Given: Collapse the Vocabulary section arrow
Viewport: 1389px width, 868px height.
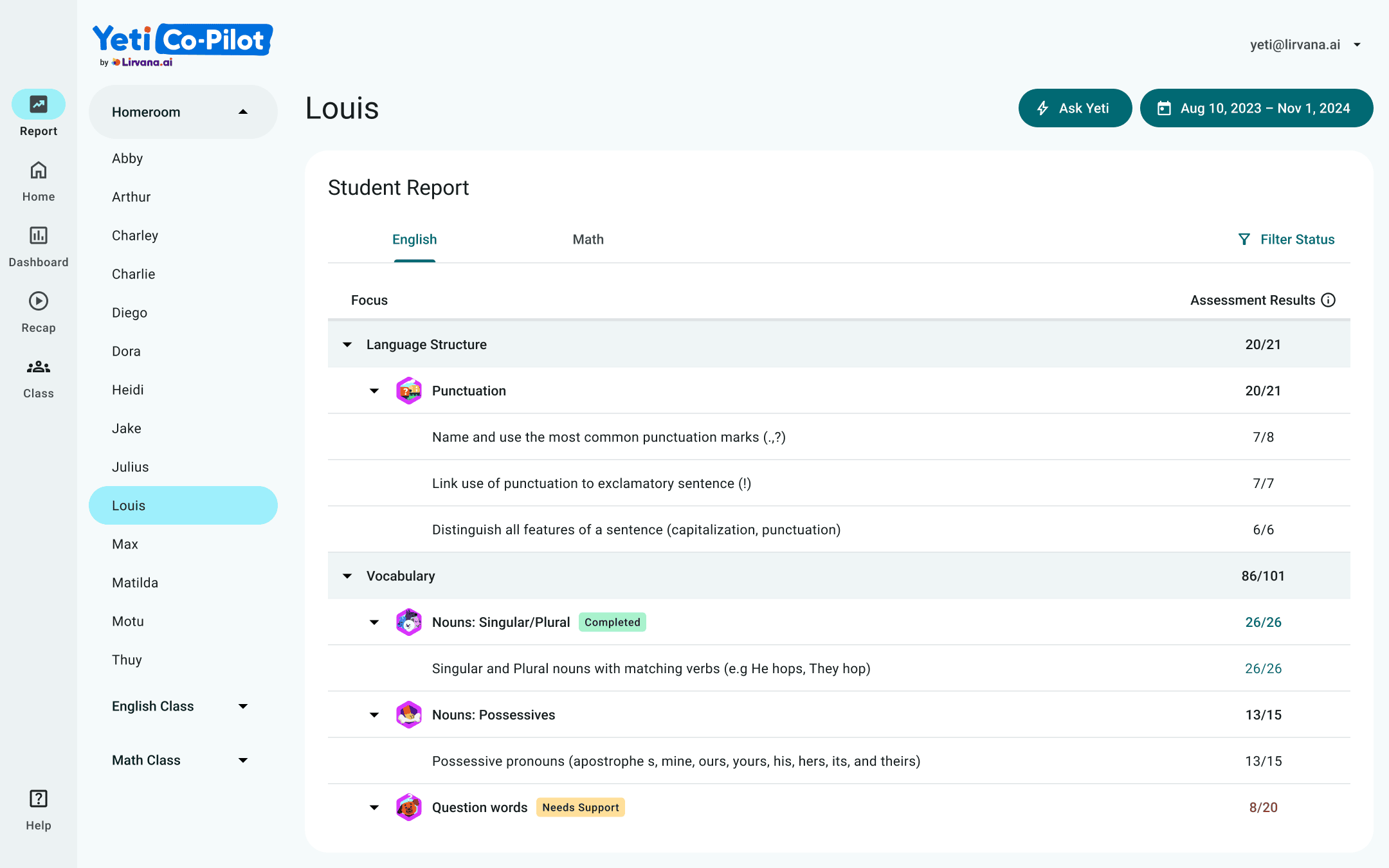Looking at the screenshot, I should click(x=347, y=576).
